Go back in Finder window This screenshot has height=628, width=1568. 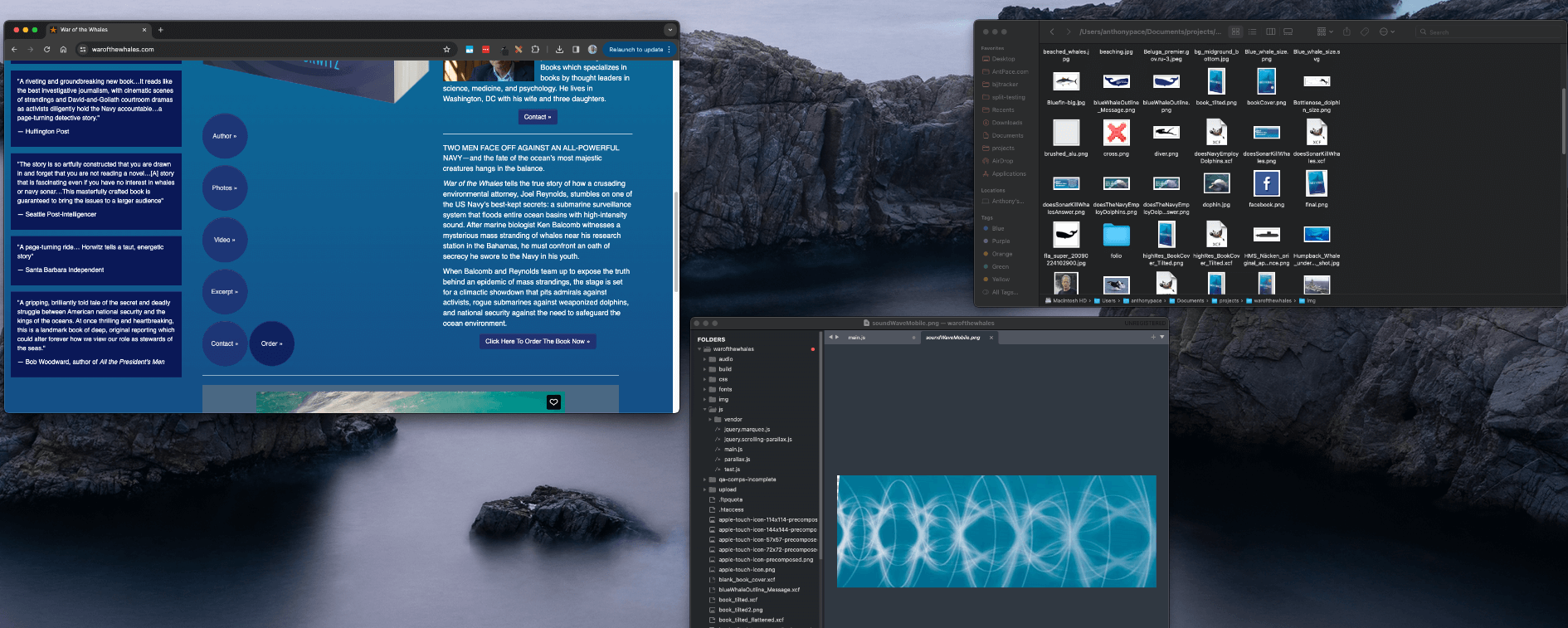click(1052, 32)
